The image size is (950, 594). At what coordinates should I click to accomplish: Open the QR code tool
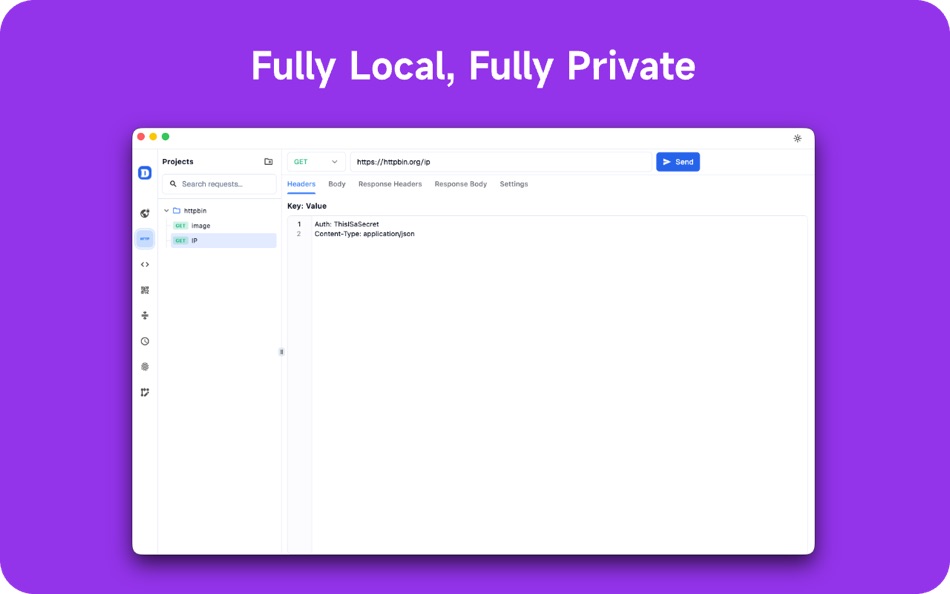coord(145,290)
